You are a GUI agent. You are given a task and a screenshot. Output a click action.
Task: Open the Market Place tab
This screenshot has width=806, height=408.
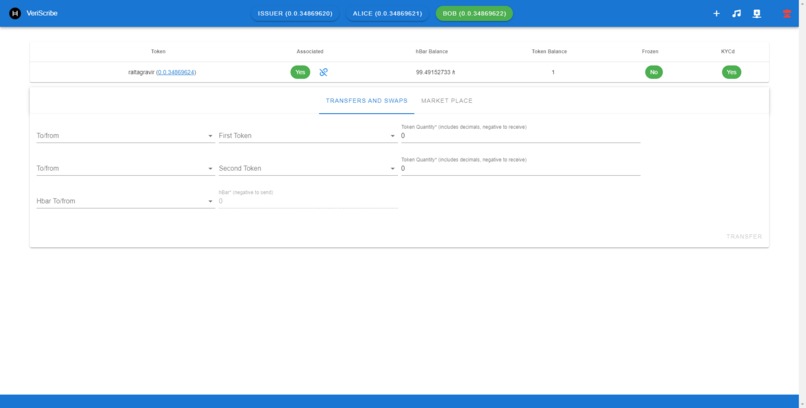pos(447,101)
